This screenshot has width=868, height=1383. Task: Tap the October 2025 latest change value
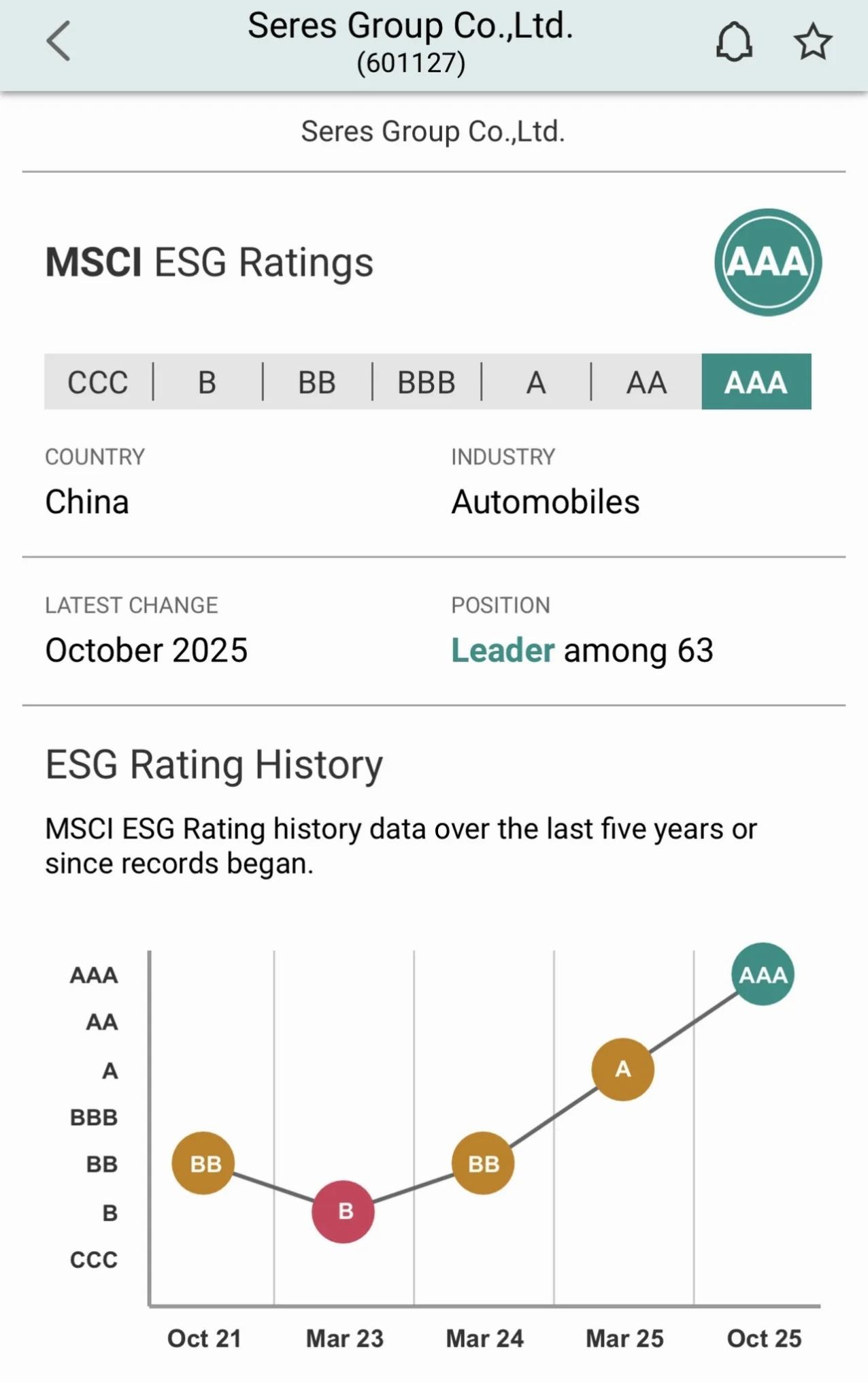tap(146, 650)
